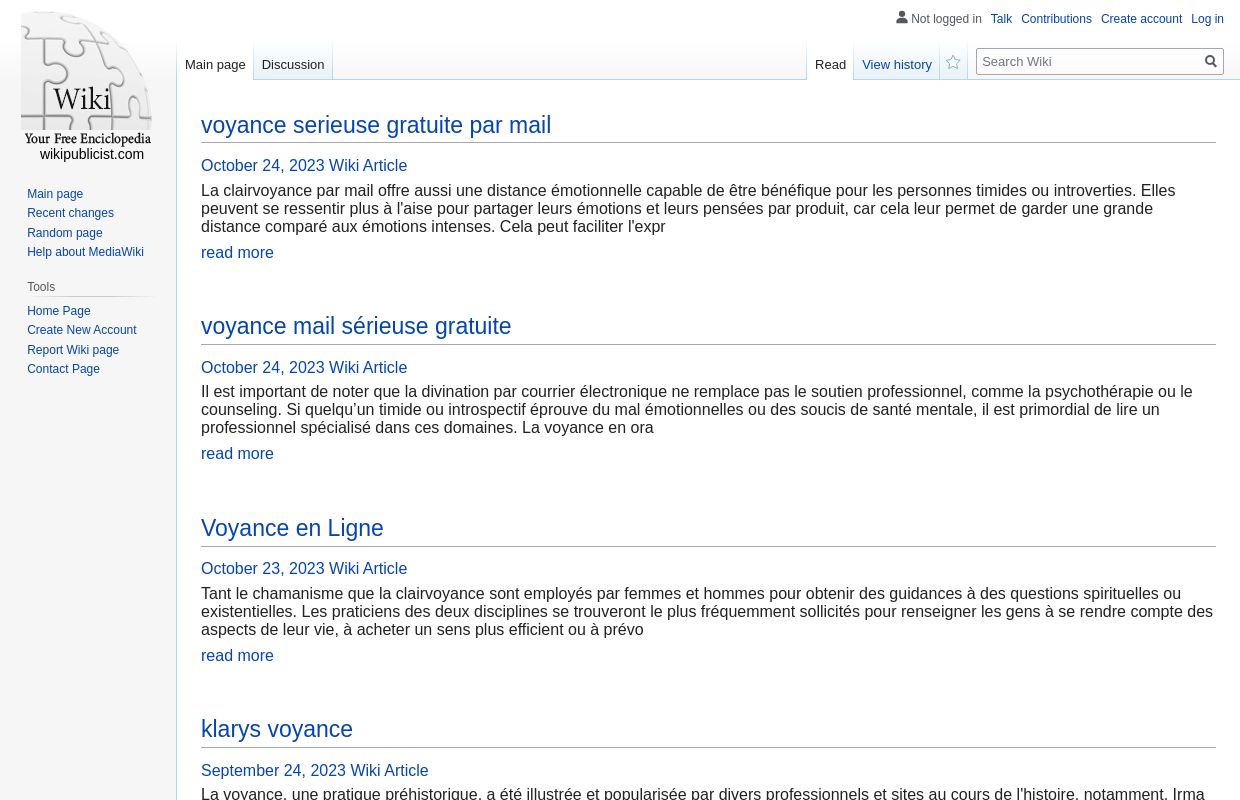Click the wiki puzzle logo
This screenshot has height=800, width=1240.
(x=87, y=85)
